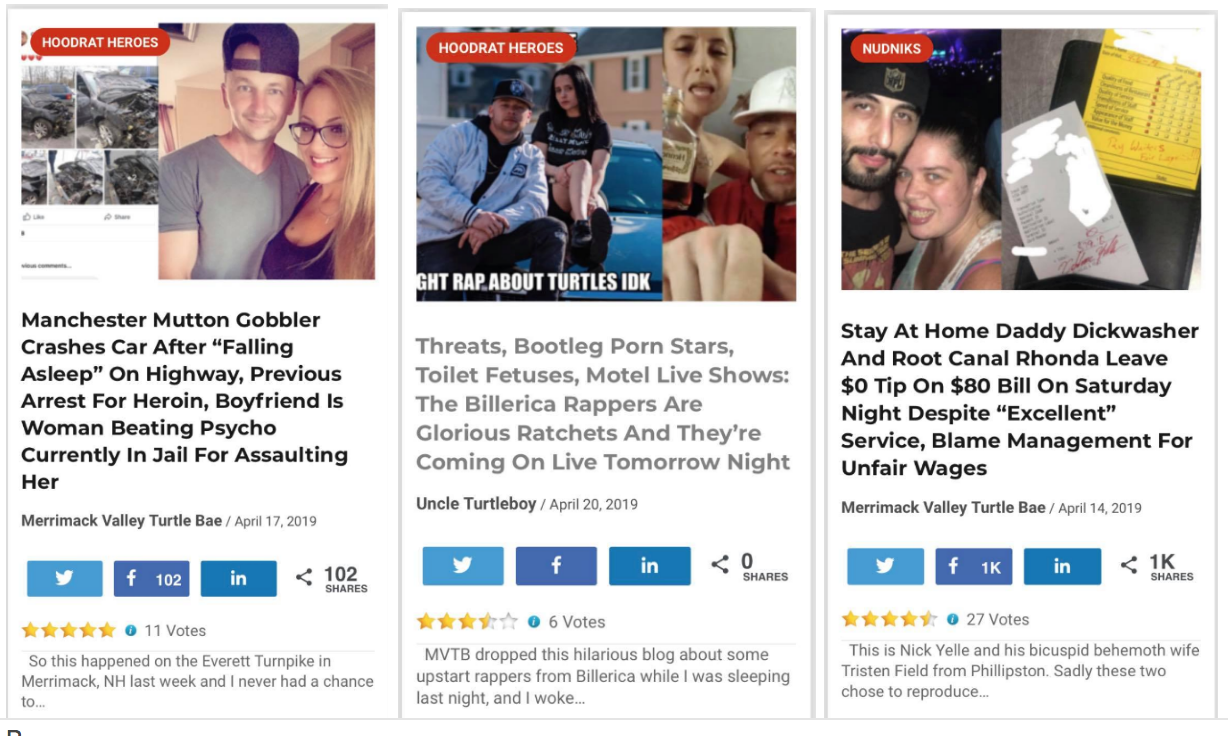The image size is (1228, 736).
Task: Post Billerica Rappers article to LinkedIn
Action: click(649, 565)
